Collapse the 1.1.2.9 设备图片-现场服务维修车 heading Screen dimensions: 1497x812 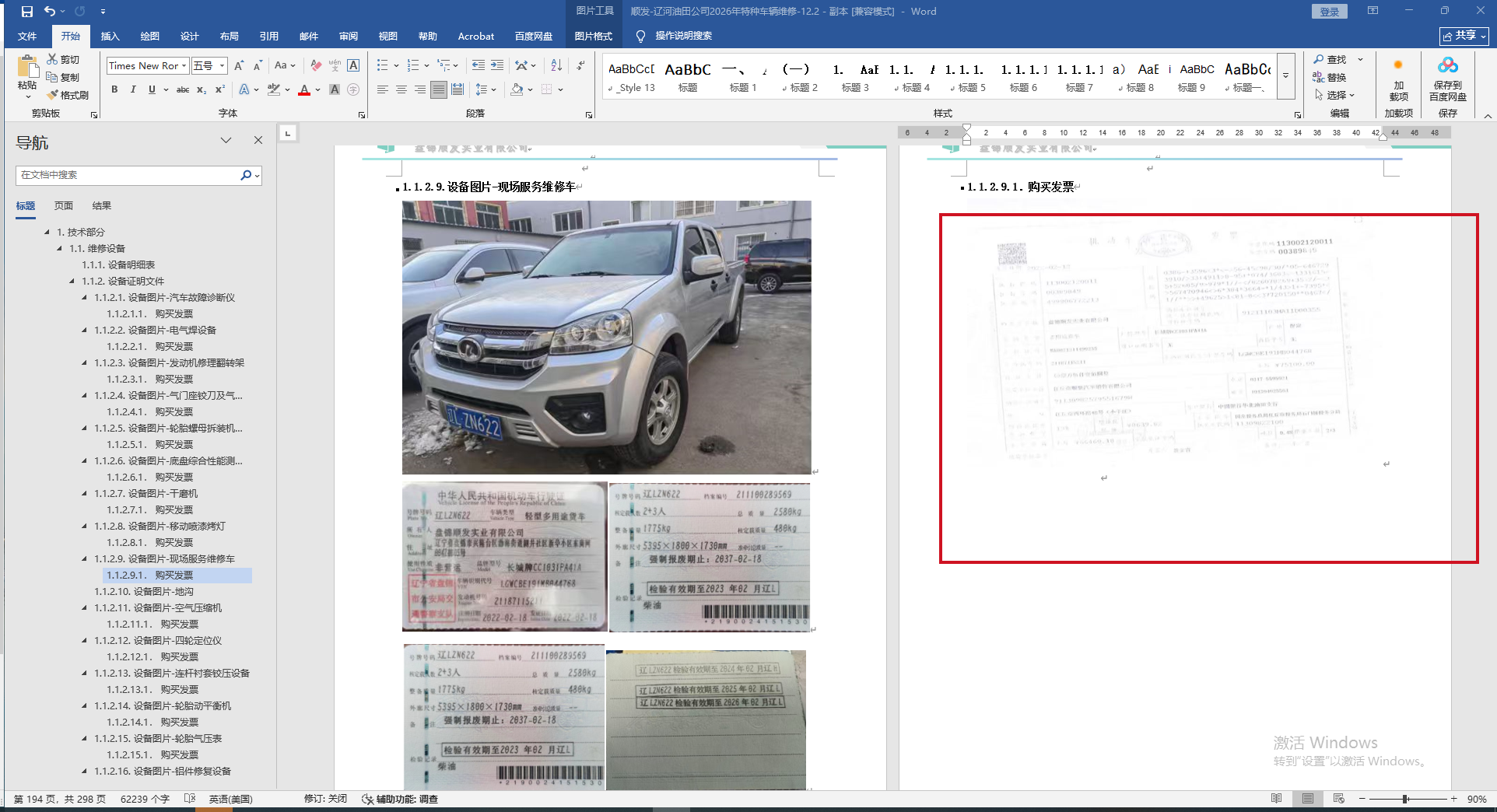tap(85, 558)
